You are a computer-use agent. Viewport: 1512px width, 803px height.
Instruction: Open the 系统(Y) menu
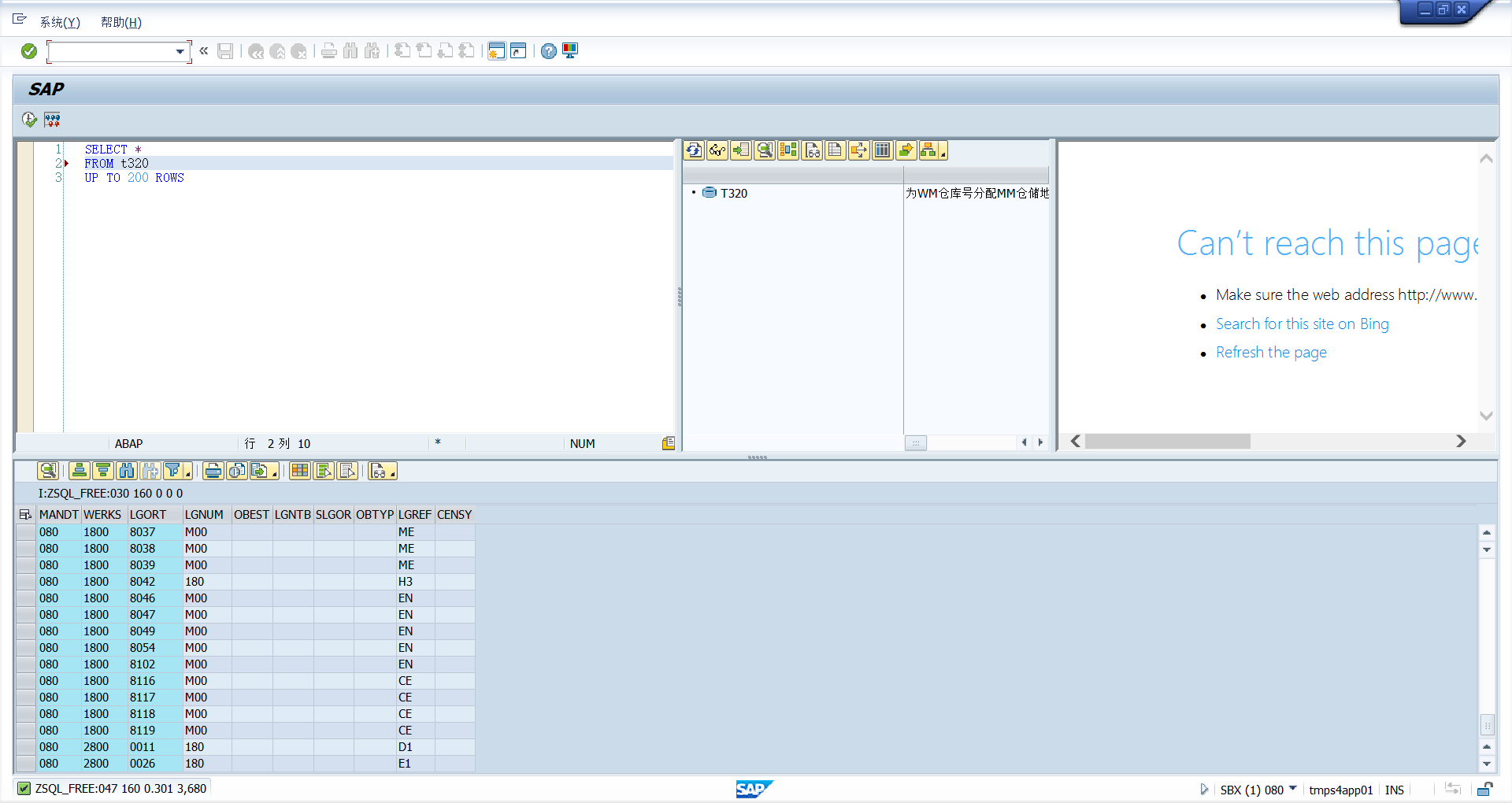point(60,22)
